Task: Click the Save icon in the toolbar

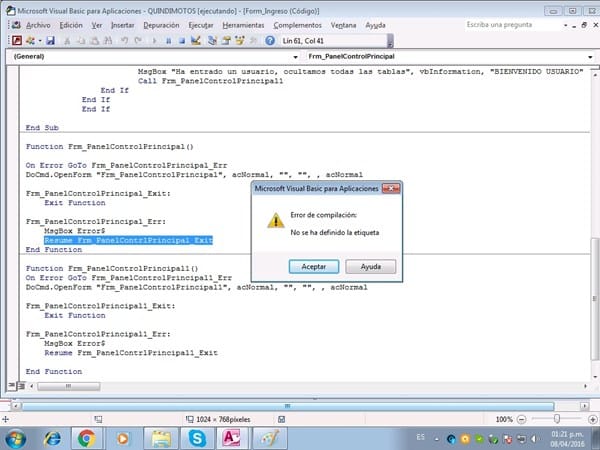Action: click(50, 40)
